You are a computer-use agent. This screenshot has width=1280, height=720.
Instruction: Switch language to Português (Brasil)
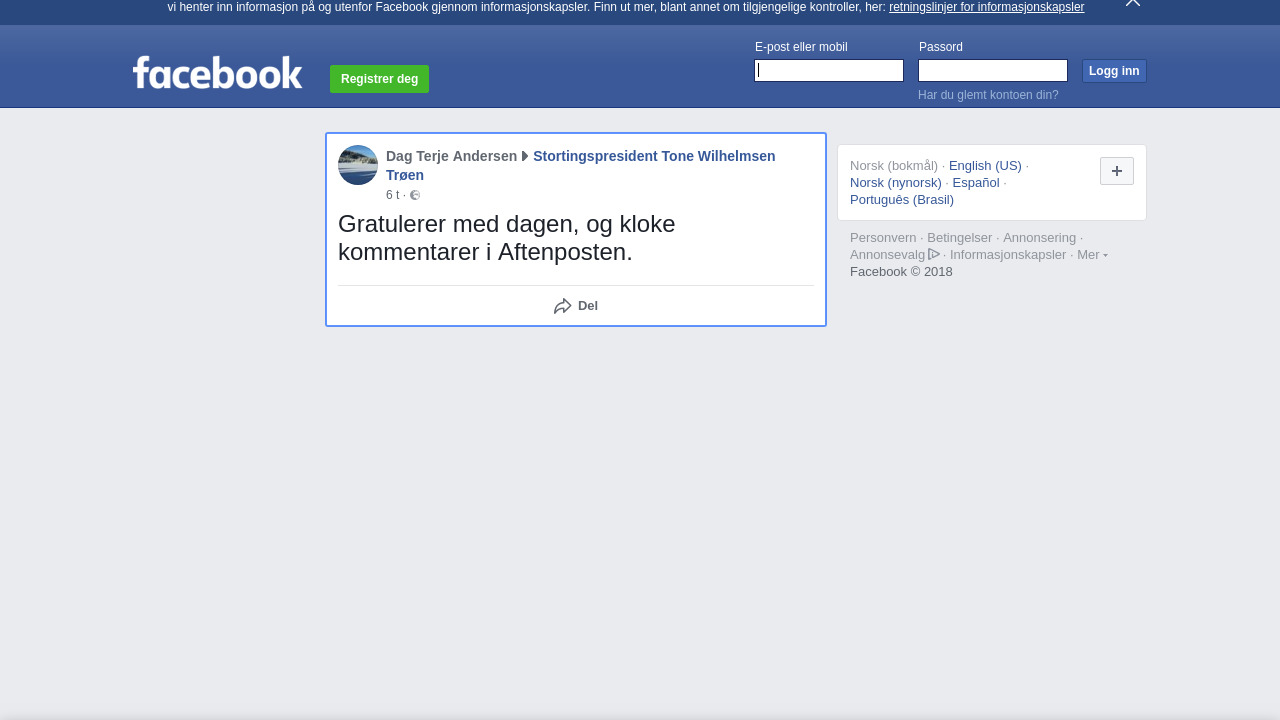(902, 200)
